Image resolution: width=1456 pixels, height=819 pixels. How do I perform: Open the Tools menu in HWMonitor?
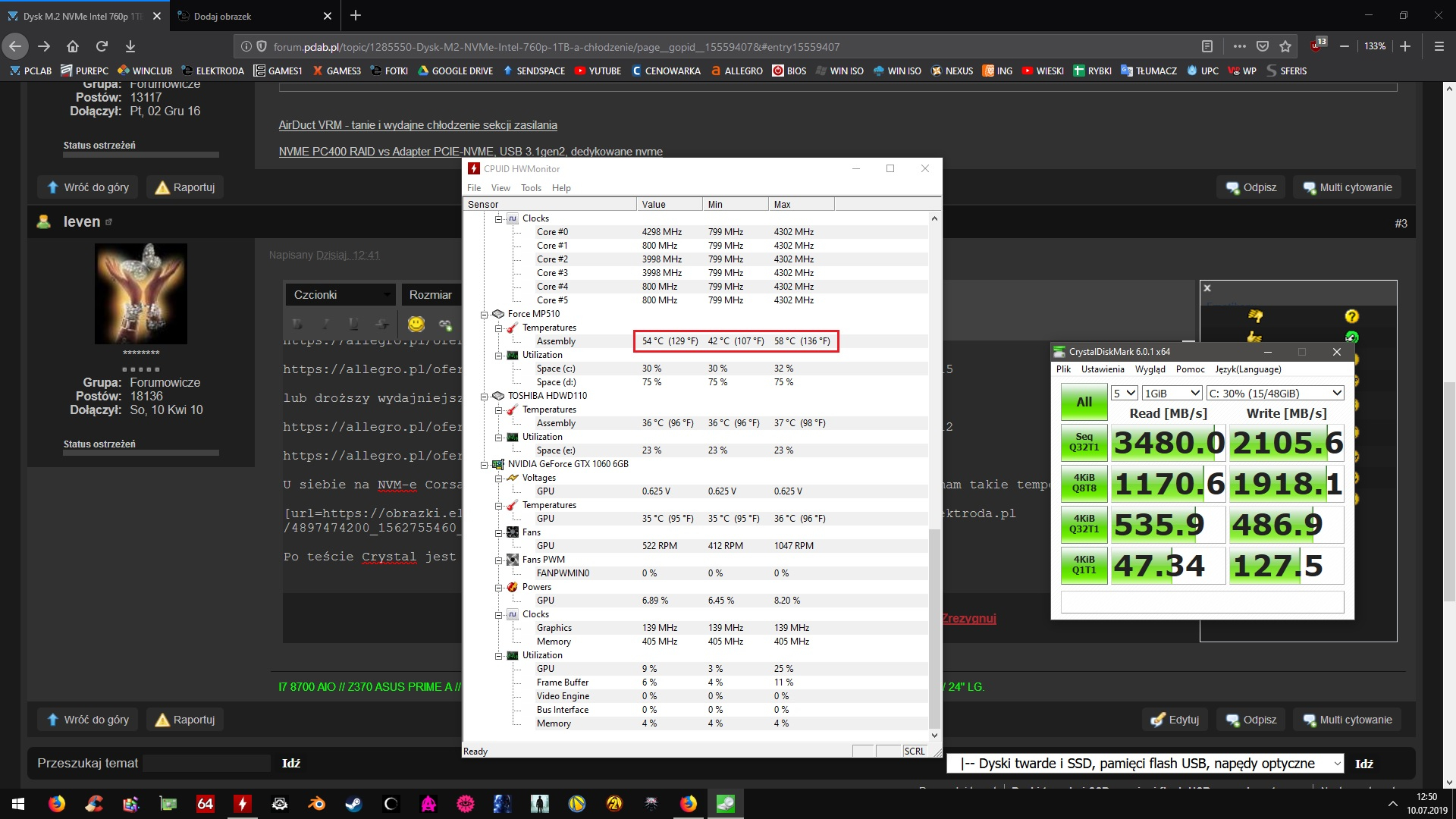point(531,188)
